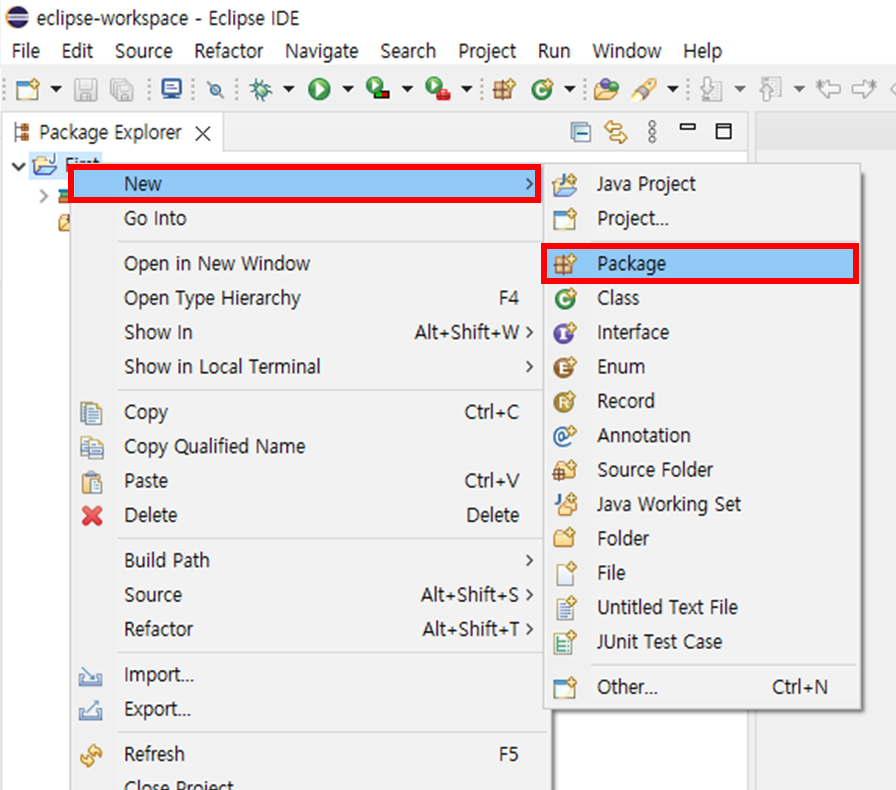
Task: Click the Open Type toolbar icon
Action: [606, 89]
